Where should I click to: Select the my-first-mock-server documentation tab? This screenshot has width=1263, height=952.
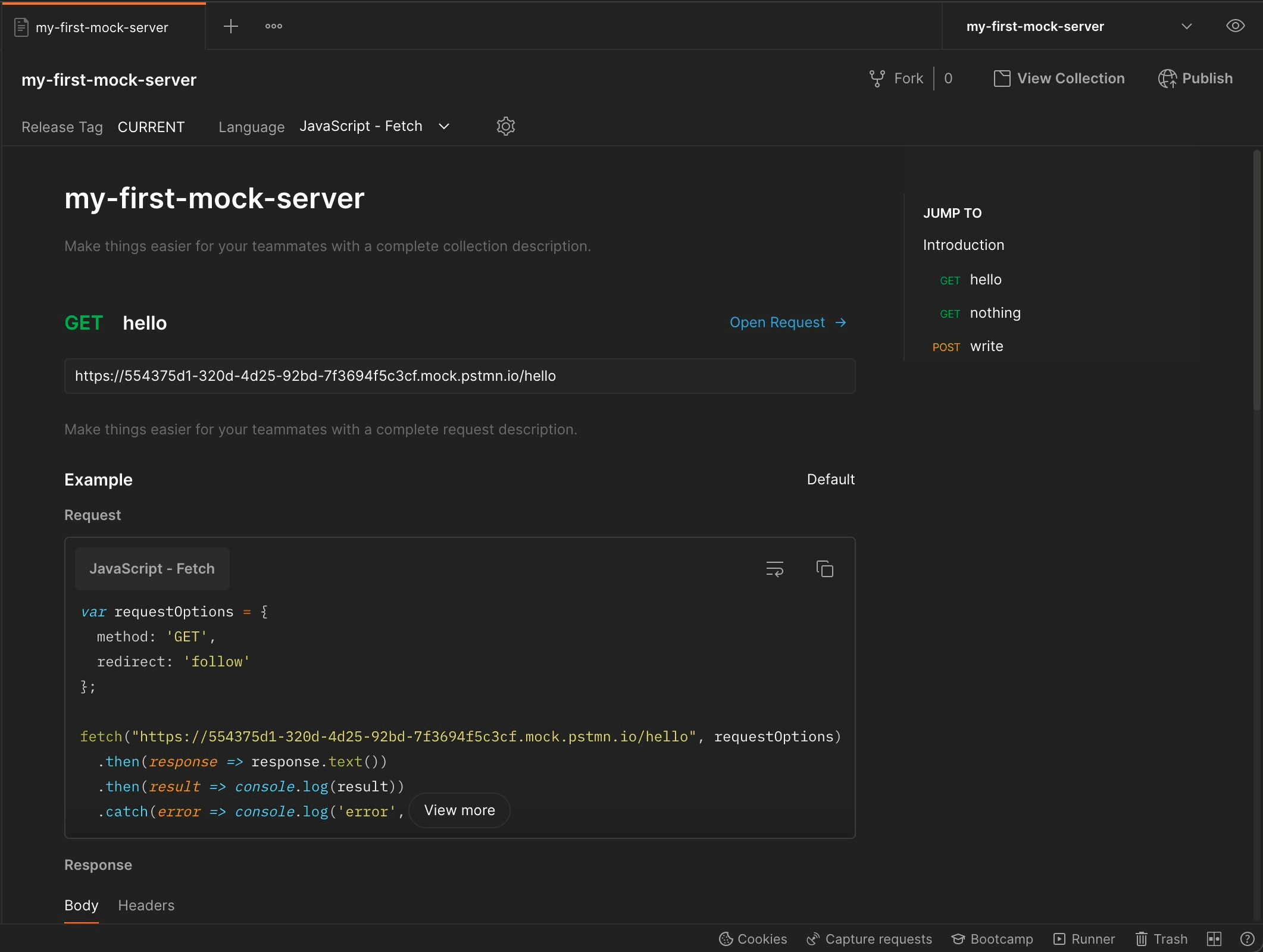point(104,27)
